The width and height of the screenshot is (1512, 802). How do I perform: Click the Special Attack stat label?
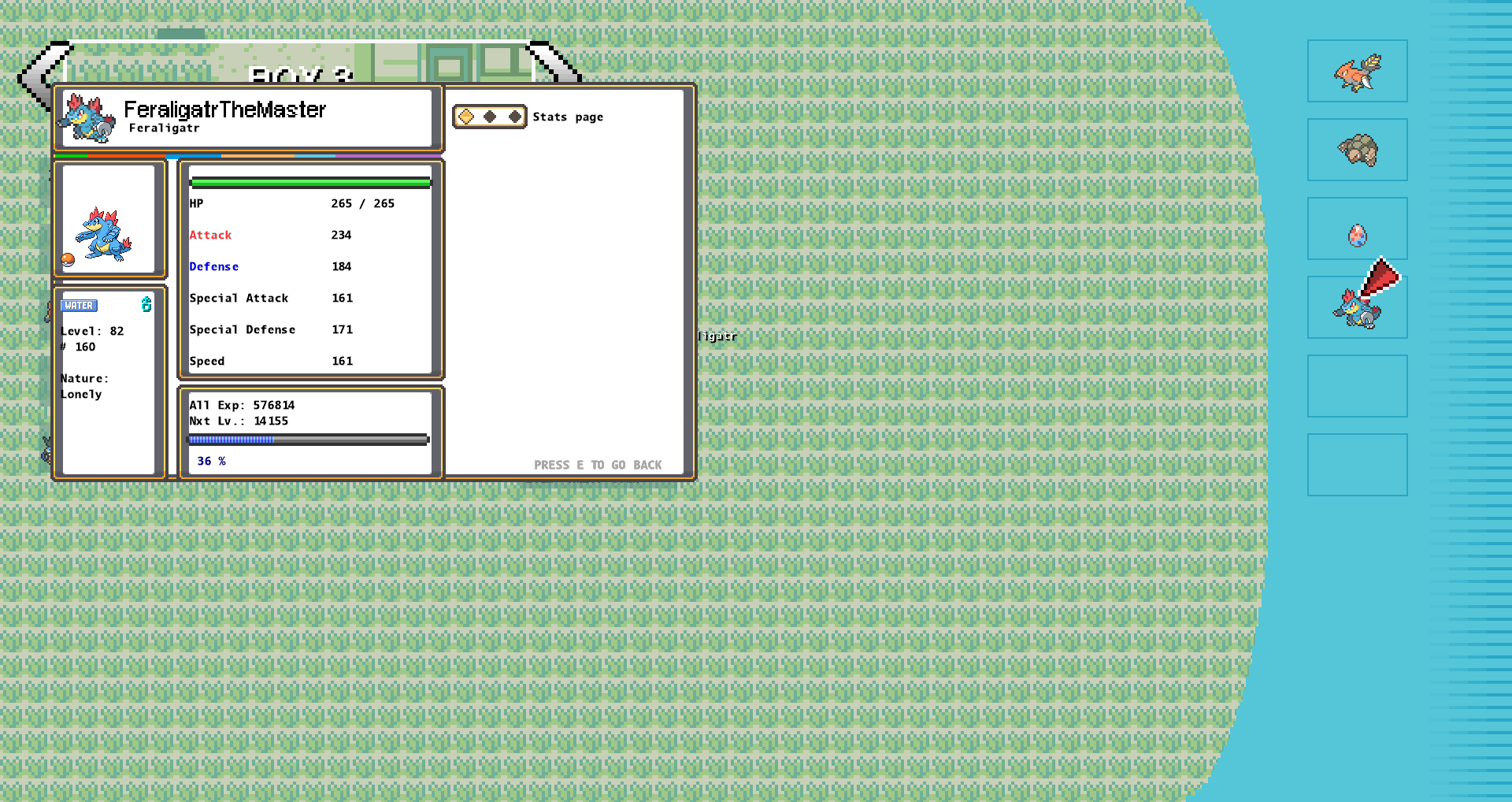pos(239,298)
